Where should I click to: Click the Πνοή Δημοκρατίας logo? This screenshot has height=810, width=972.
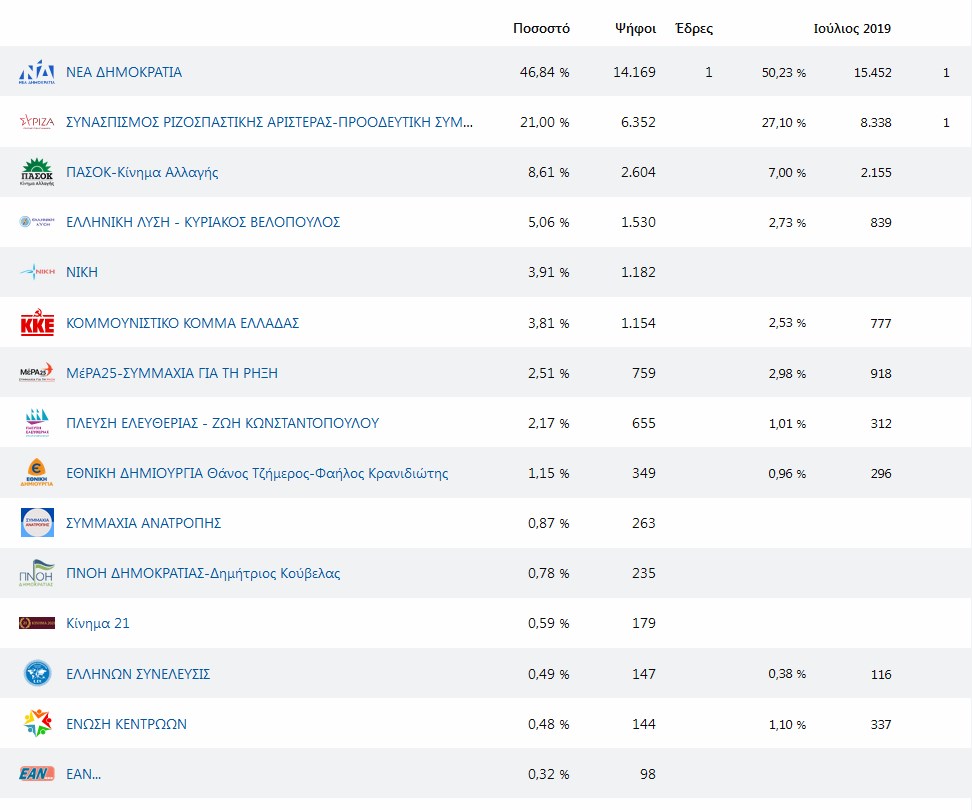(x=37, y=573)
